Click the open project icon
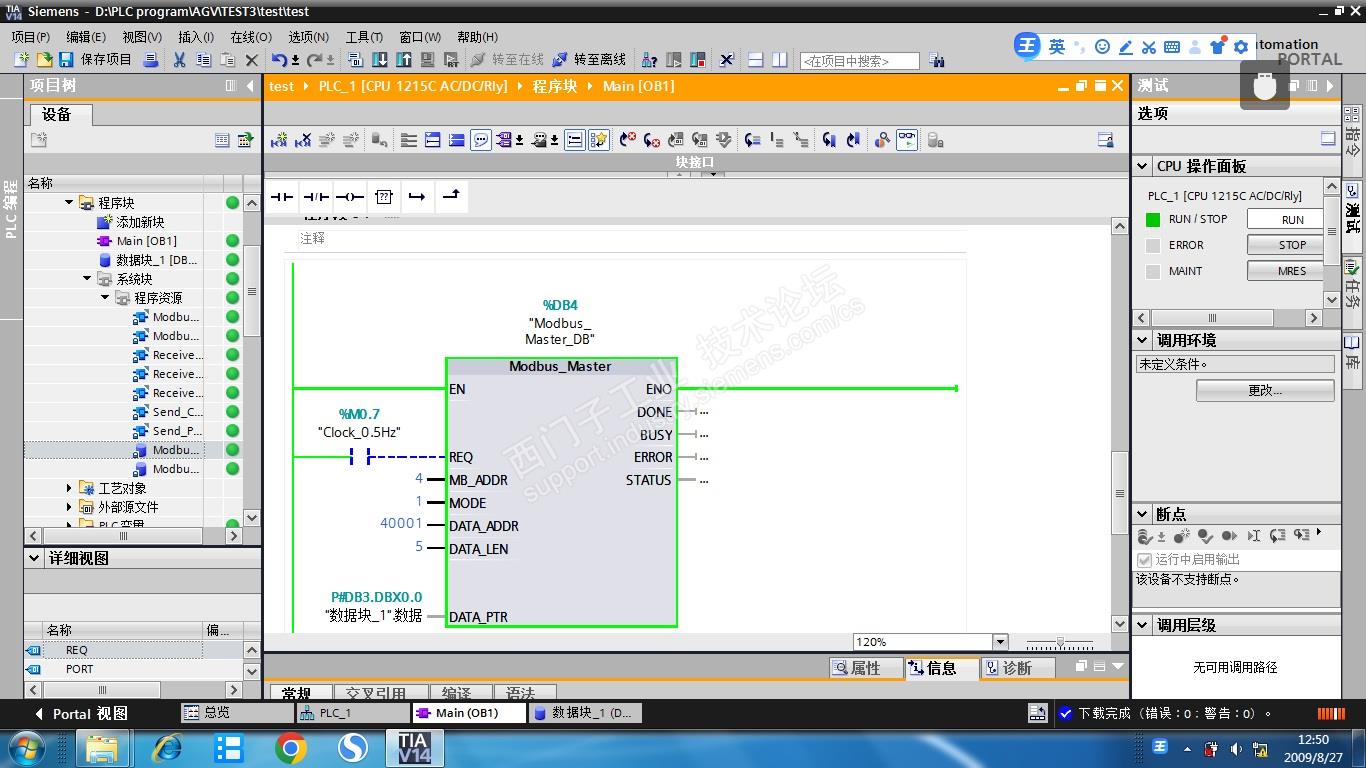This screenshot has height=768, width=1366. tap(44, 60)
